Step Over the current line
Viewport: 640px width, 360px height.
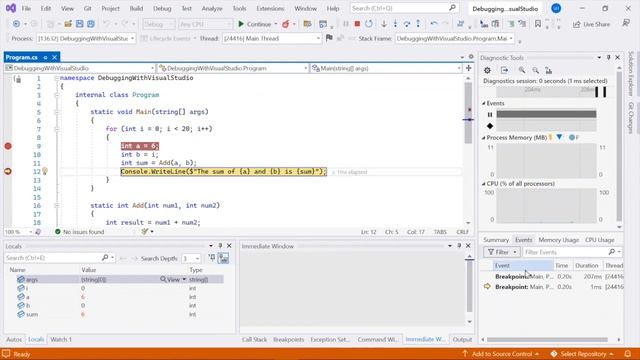point(407,24)
